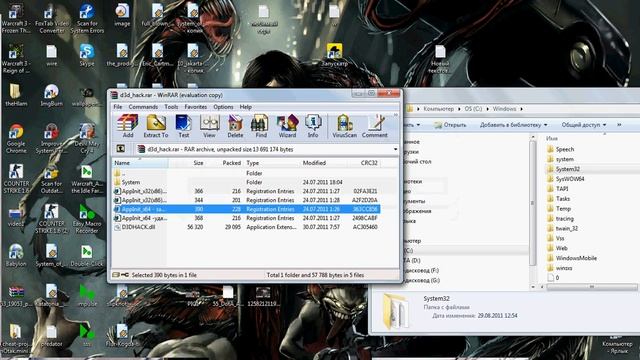Click the Delete icon in WinRAR
Viewport: 640px width, 360px height.
tap(235, 126)
